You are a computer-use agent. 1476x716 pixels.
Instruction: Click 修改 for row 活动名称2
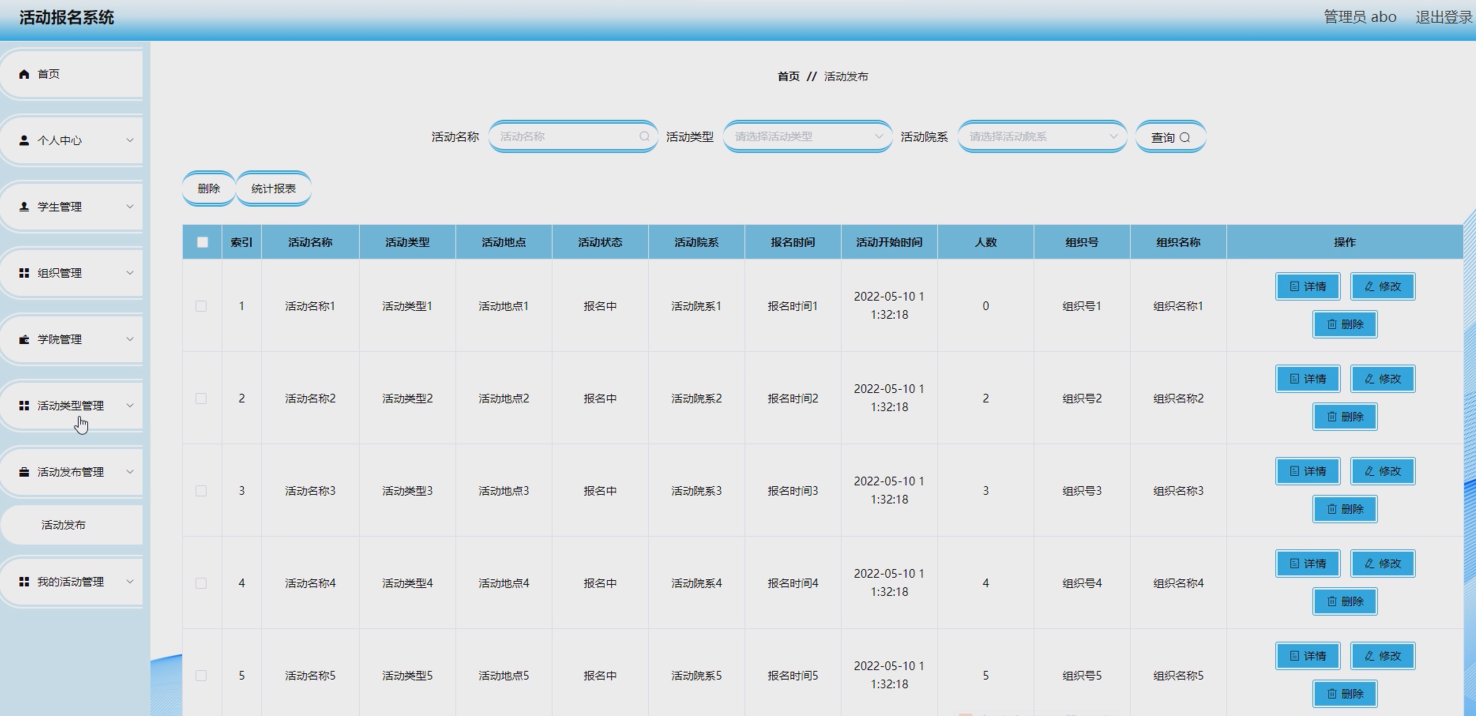(1383, 379)
